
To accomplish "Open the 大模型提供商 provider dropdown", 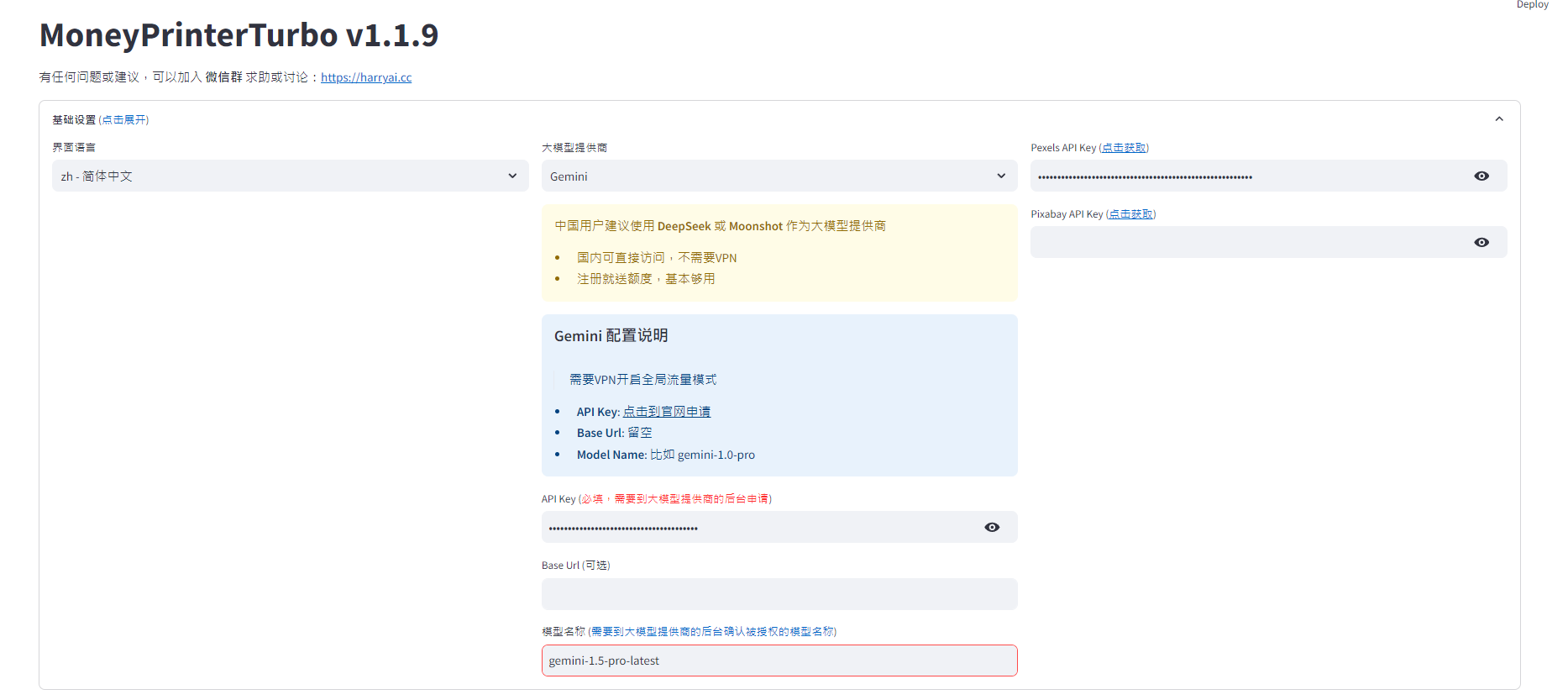I will (x=779, y=176).
